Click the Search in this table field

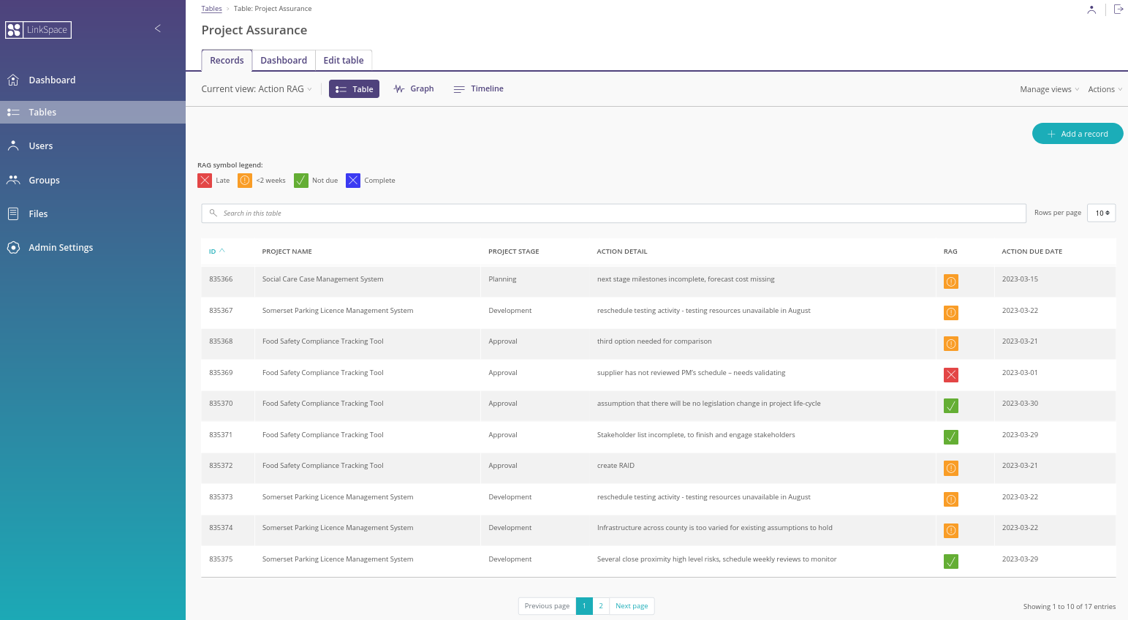613,213
